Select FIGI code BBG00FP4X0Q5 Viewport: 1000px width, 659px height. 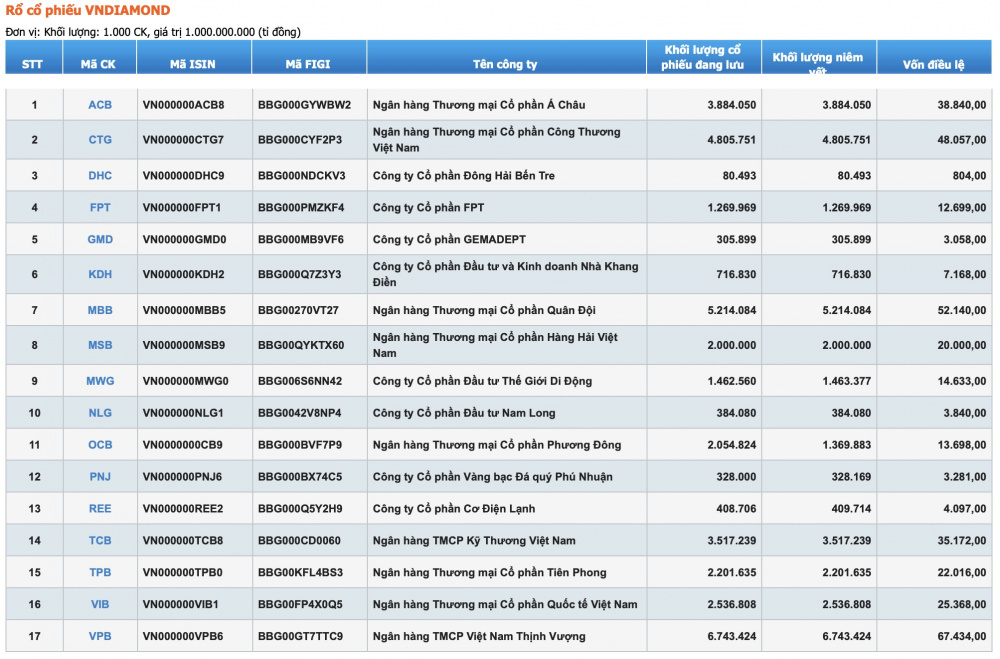pos(300,604)
